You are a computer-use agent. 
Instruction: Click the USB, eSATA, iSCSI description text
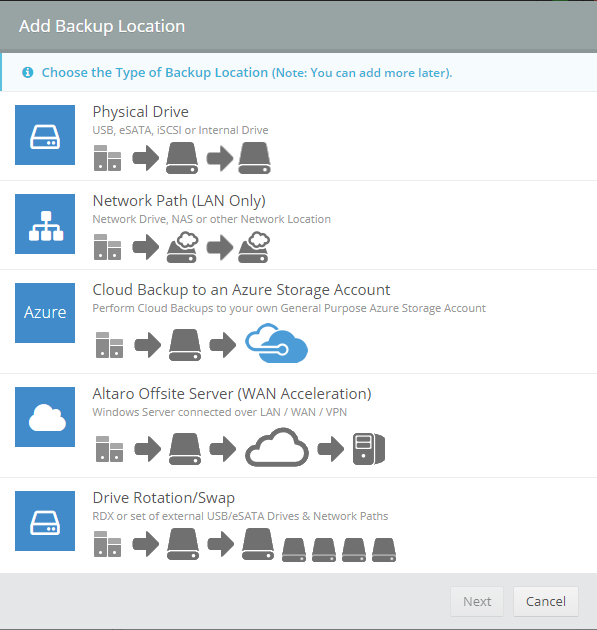180,130
